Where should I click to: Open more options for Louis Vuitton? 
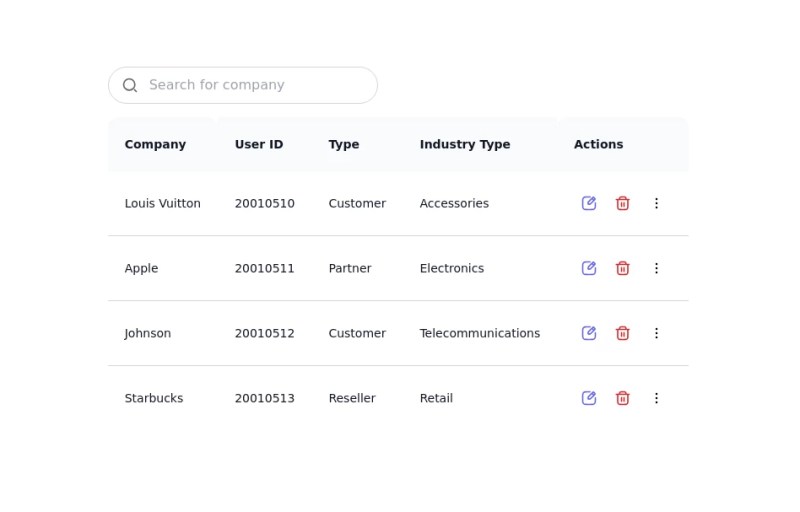[x=656, y=203]
